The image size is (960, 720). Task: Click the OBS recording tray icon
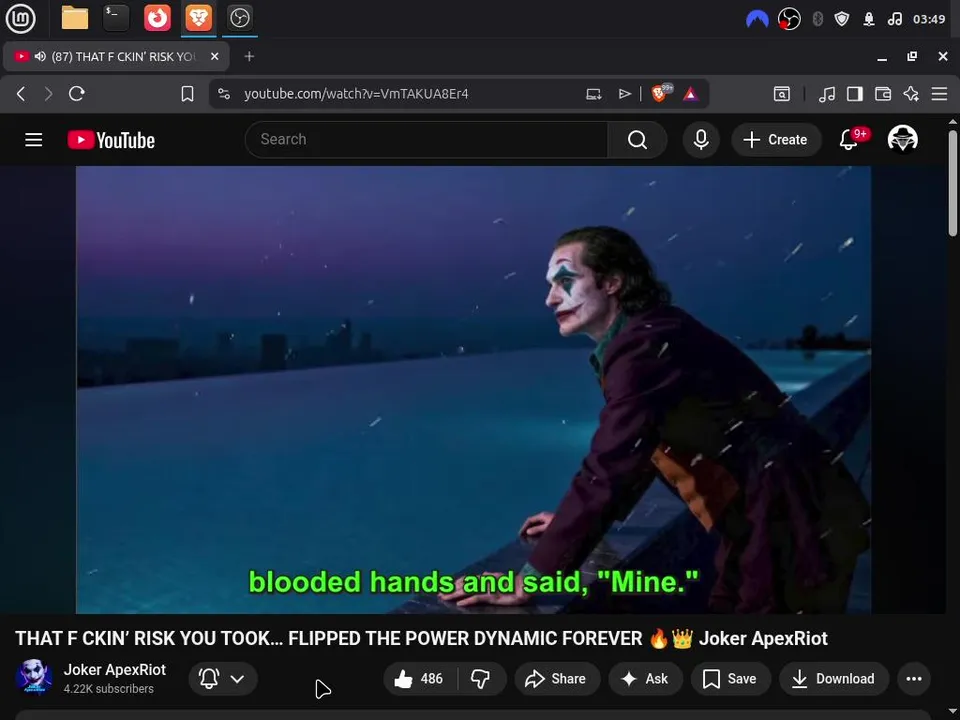pos(789,19)
